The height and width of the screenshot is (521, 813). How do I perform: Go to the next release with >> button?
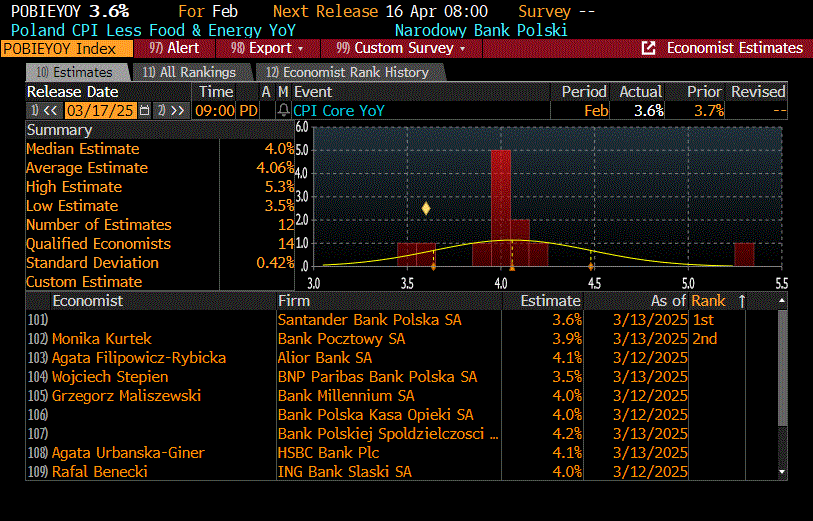coord(172,110)
